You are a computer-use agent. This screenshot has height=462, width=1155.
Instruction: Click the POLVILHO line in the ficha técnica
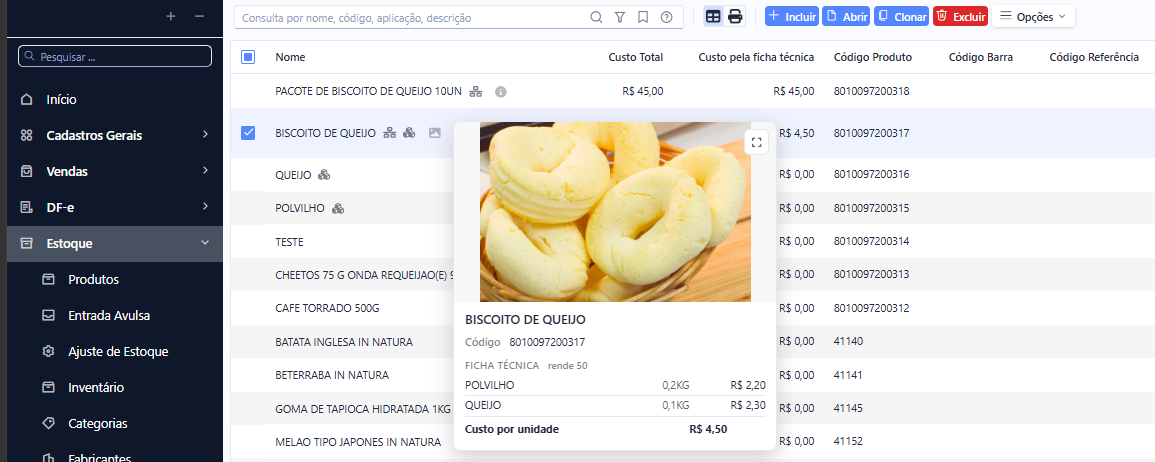click(x=615, y=385)
